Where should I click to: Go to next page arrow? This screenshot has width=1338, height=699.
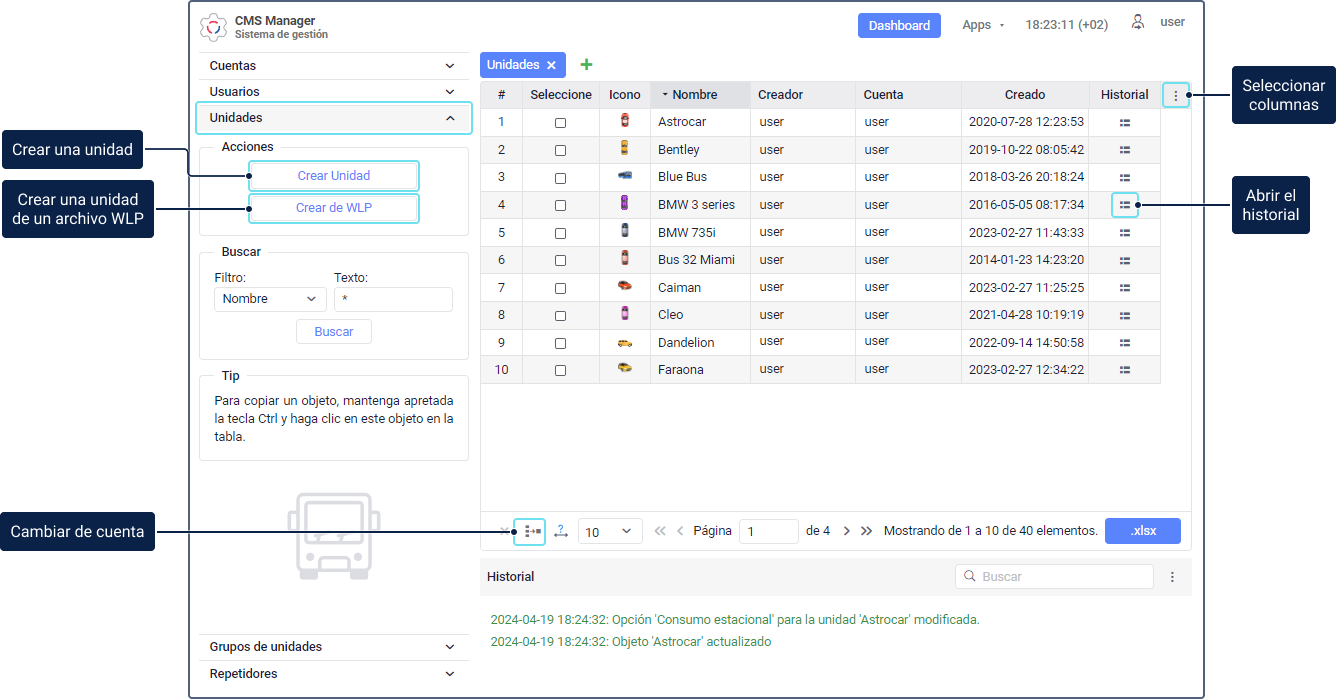846,531
